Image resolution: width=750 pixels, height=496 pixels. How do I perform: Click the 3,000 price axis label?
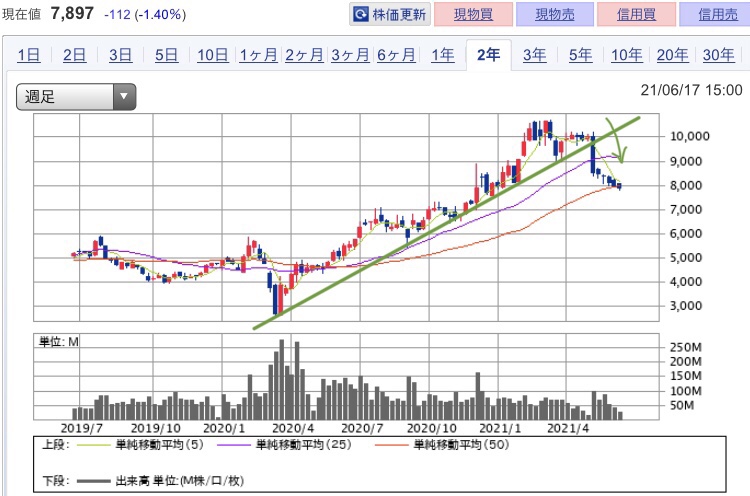coord(685,306)
